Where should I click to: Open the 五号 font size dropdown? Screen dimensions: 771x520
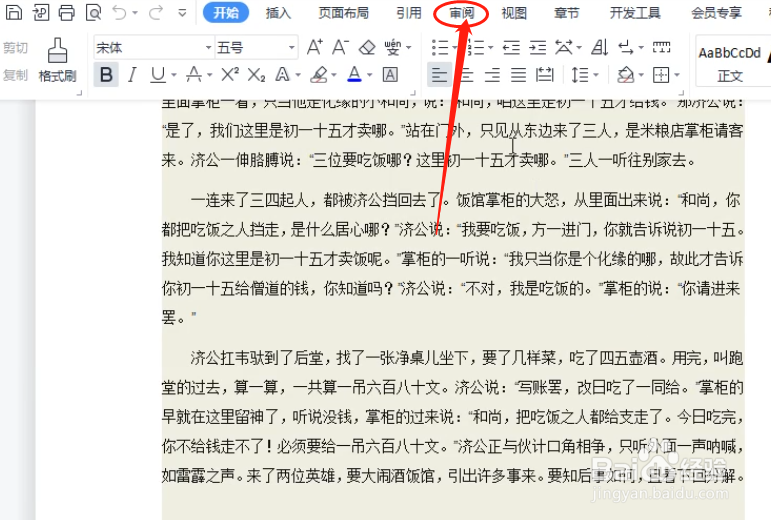pyautogui.click(x=292, y=48)
